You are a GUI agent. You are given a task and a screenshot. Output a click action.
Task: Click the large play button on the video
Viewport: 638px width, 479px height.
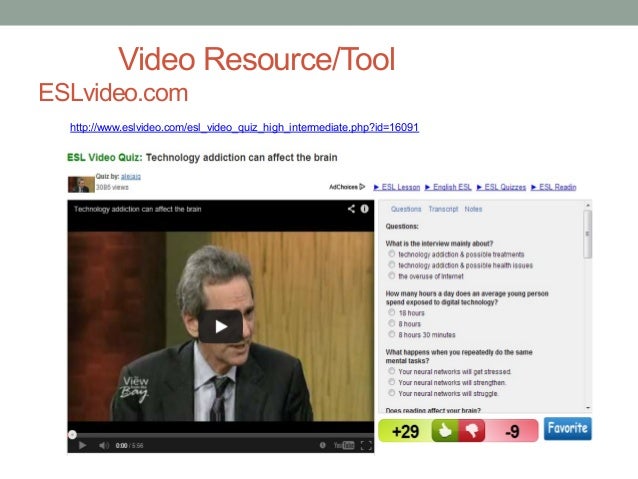point(221,326)
